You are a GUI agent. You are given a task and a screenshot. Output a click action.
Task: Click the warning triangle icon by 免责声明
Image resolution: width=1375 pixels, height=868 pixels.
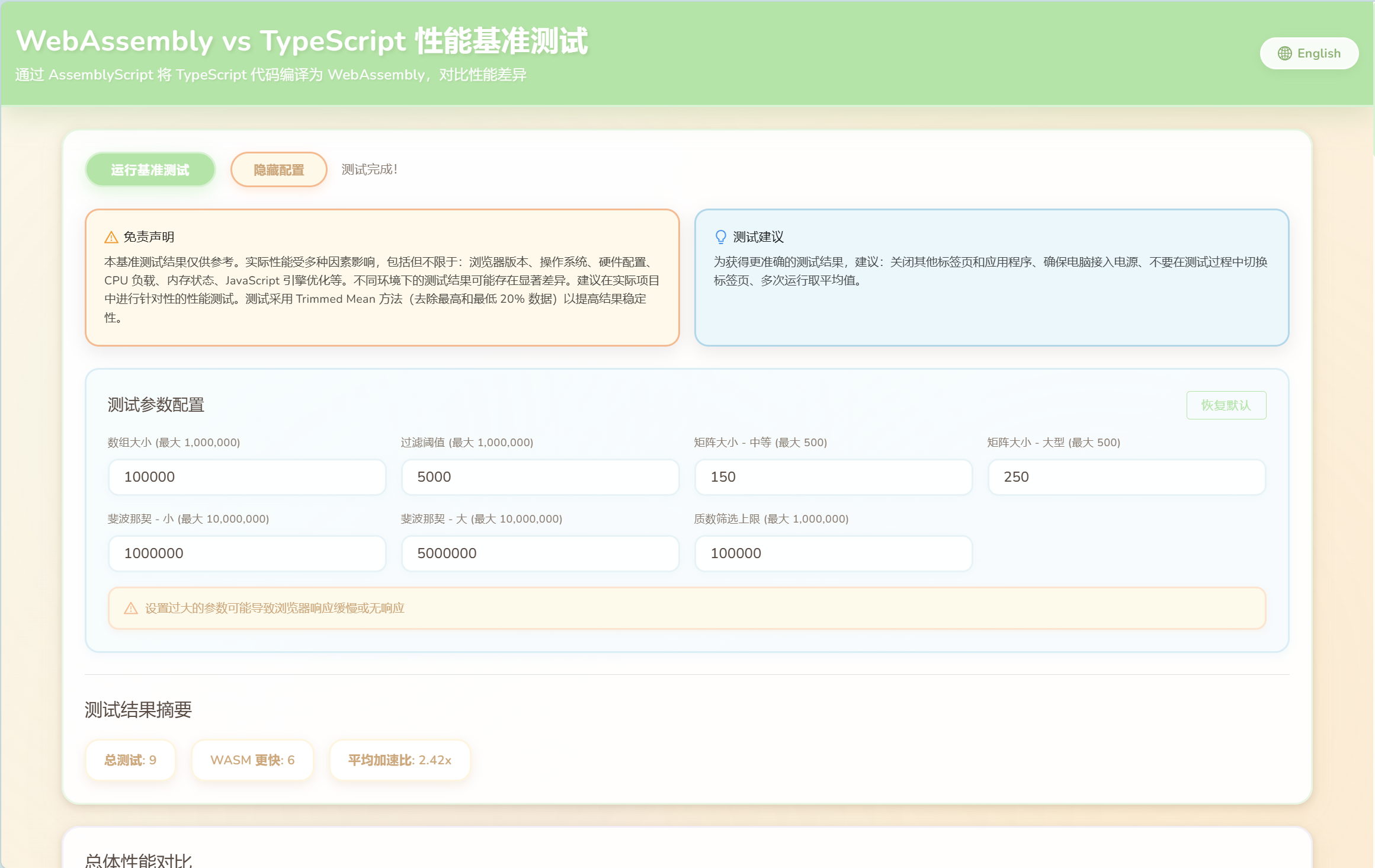click(111, 237)
